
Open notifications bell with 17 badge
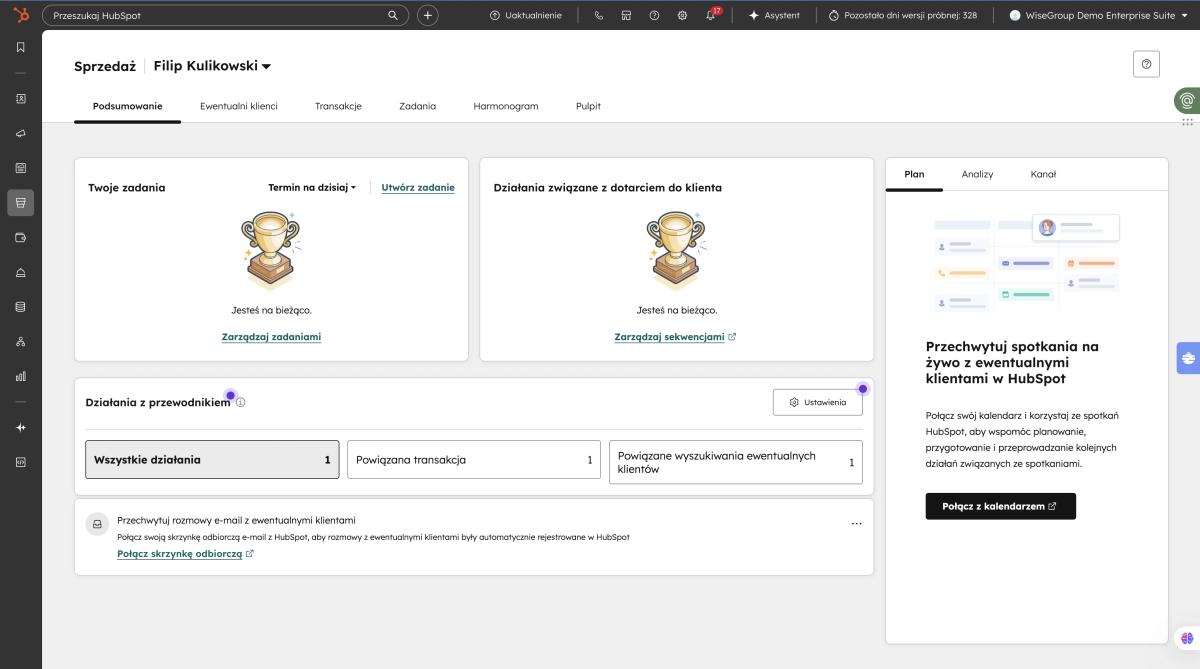click(711, 15)
